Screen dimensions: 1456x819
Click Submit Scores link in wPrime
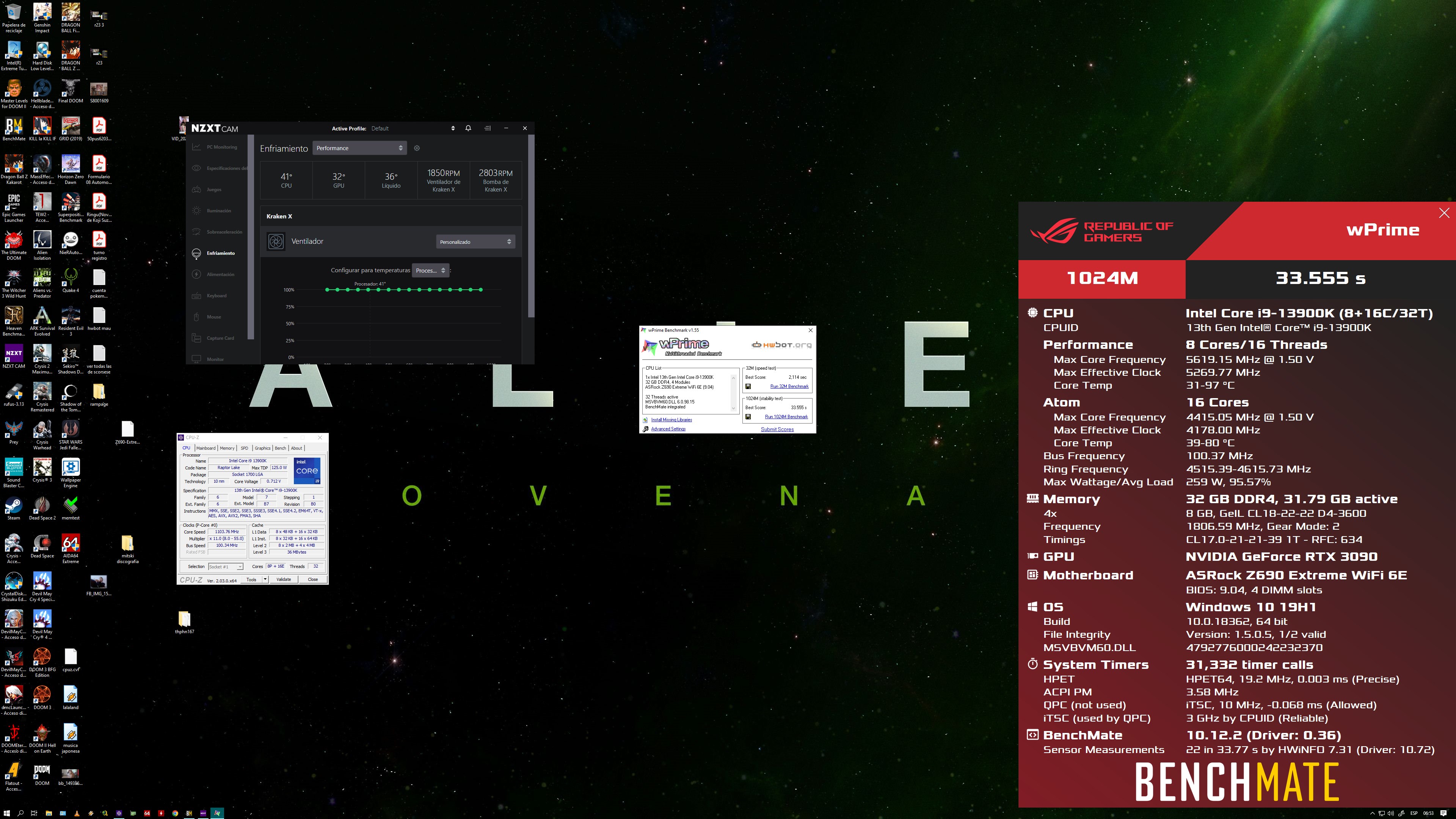point(777,429)
